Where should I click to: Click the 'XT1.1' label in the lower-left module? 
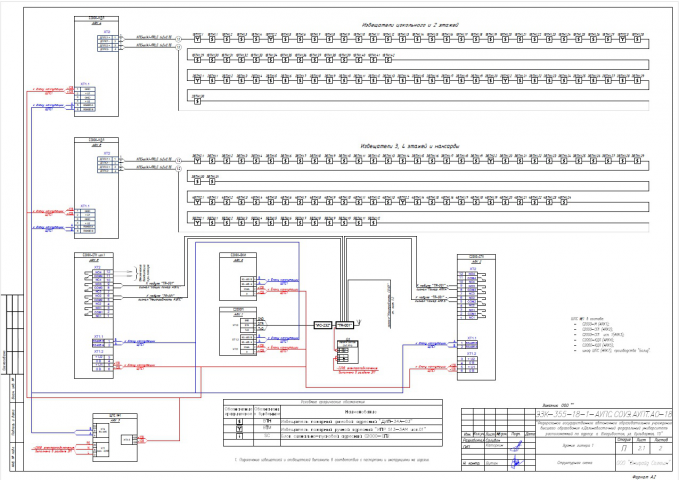[x=99, y=336]
